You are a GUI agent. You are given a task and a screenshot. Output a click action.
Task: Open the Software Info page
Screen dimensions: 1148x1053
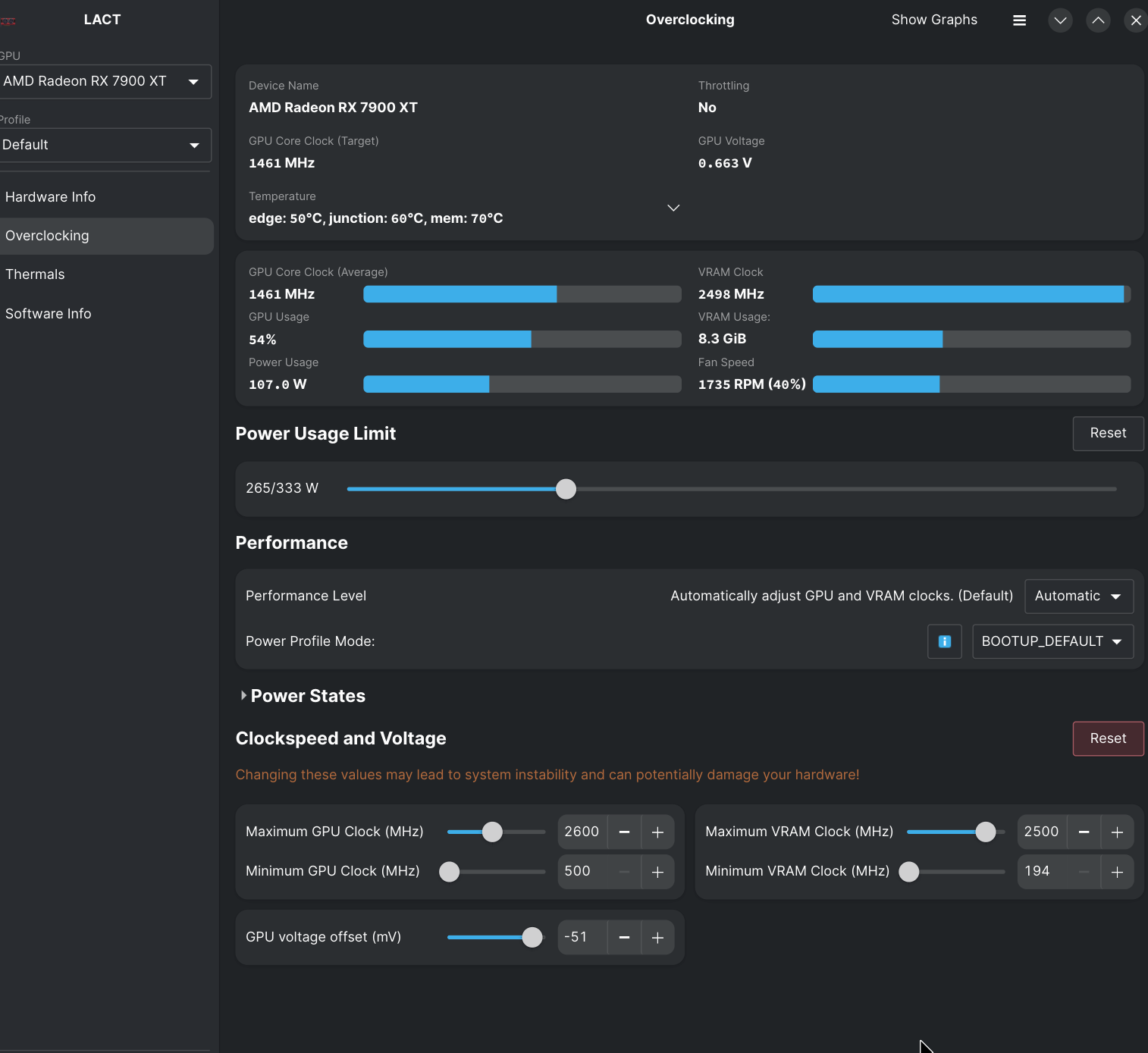pyautogui.click(x=106, y=314)
